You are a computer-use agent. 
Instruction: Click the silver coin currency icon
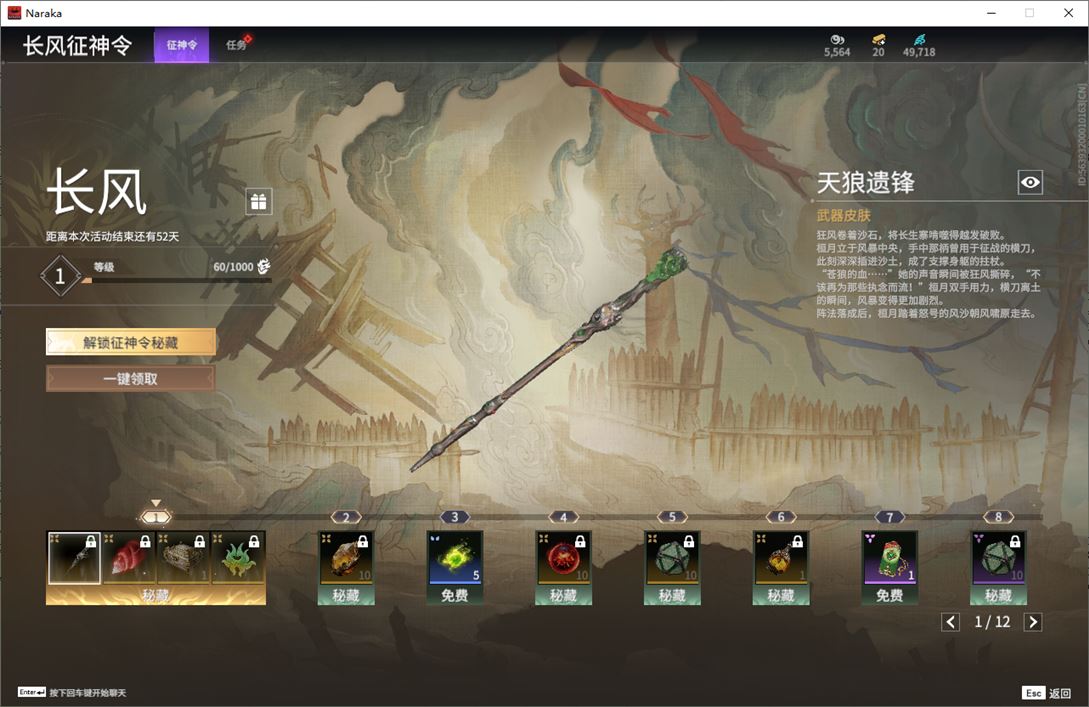[x=837, y=40]
